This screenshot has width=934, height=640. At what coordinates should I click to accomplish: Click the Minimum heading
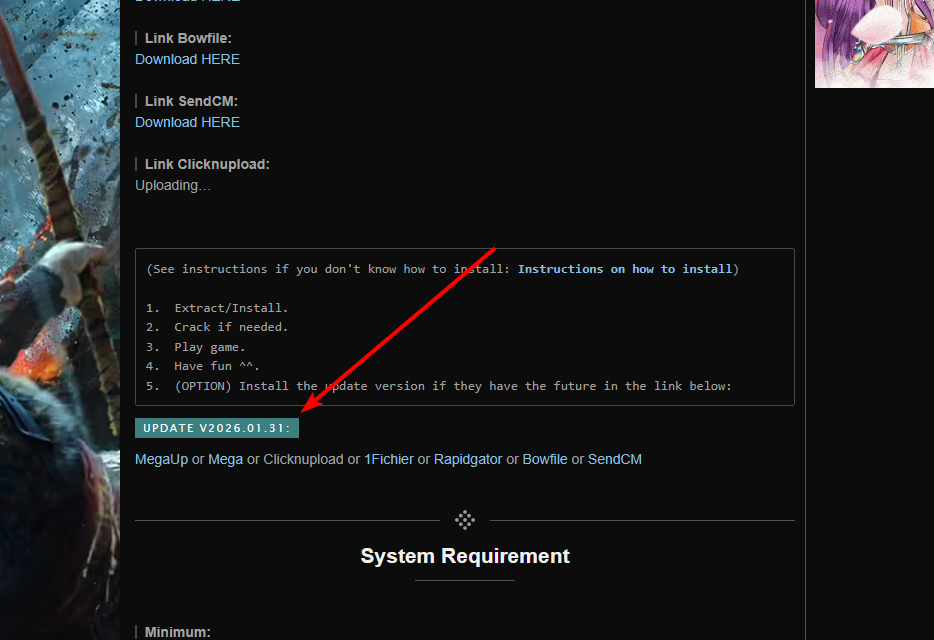click(178, 632)
